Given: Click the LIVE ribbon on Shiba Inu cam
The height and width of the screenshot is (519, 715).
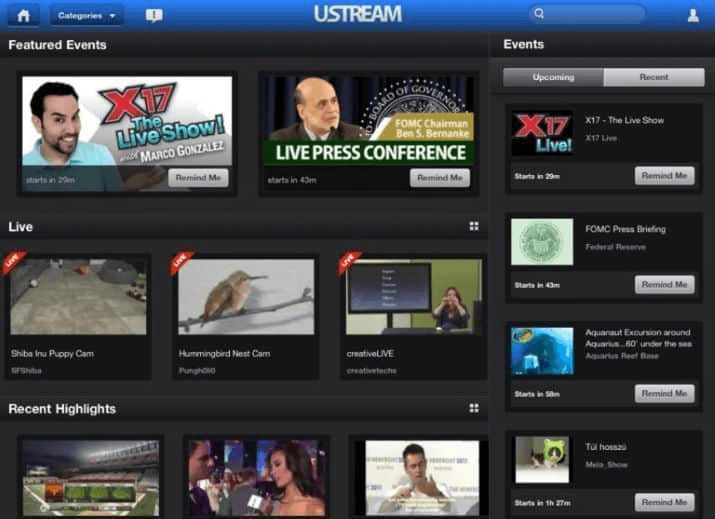Looking at the screenshot, I should click(x=13, y=262).
